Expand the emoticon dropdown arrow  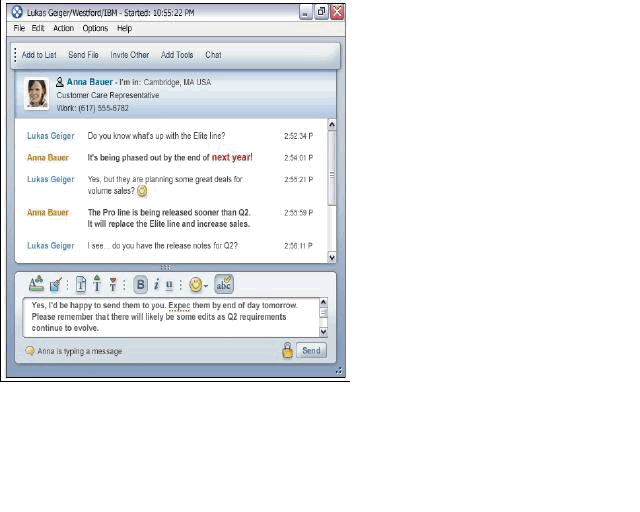point(206,286)
